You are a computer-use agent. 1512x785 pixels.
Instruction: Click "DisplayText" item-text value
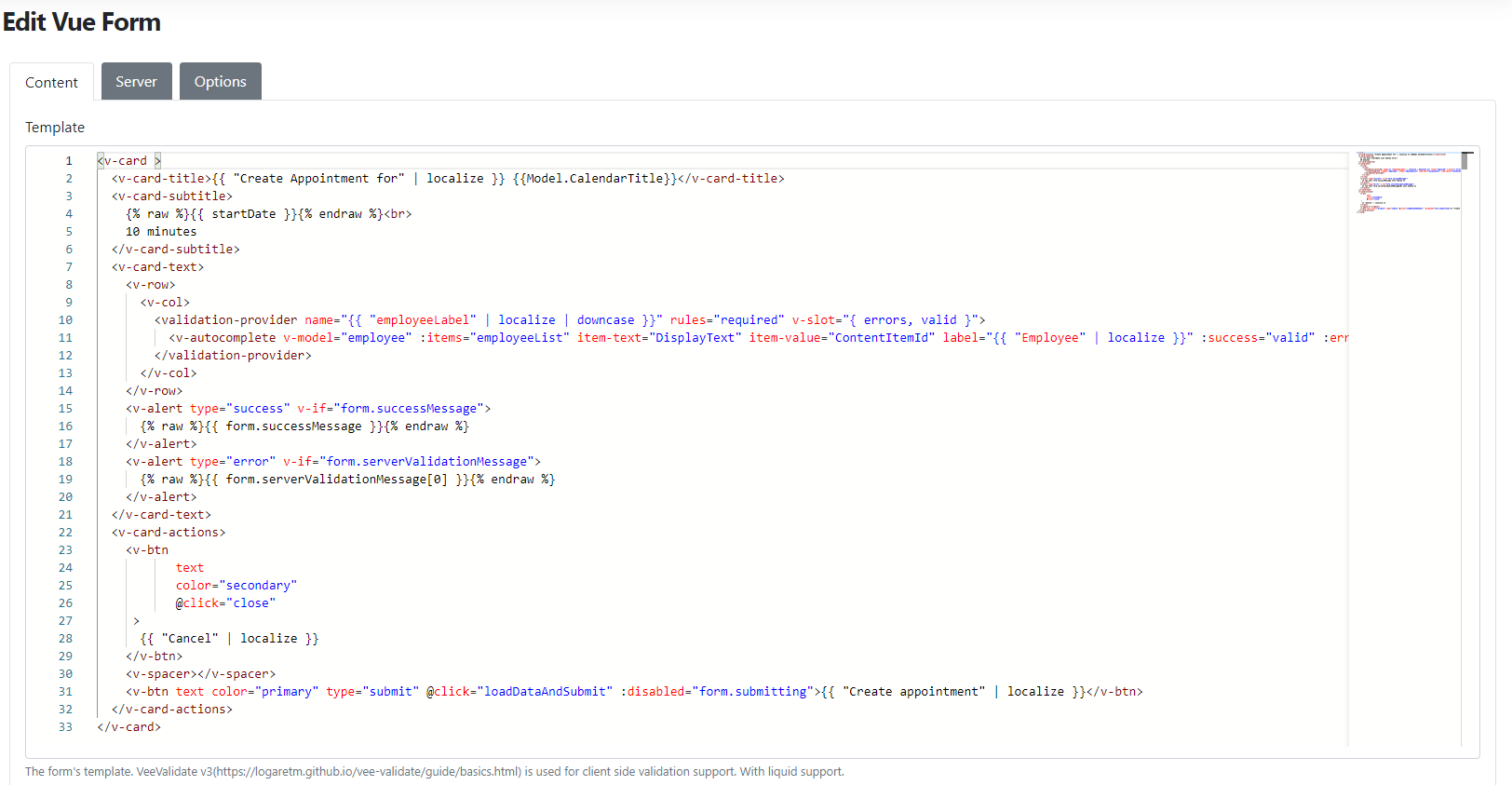695,338
